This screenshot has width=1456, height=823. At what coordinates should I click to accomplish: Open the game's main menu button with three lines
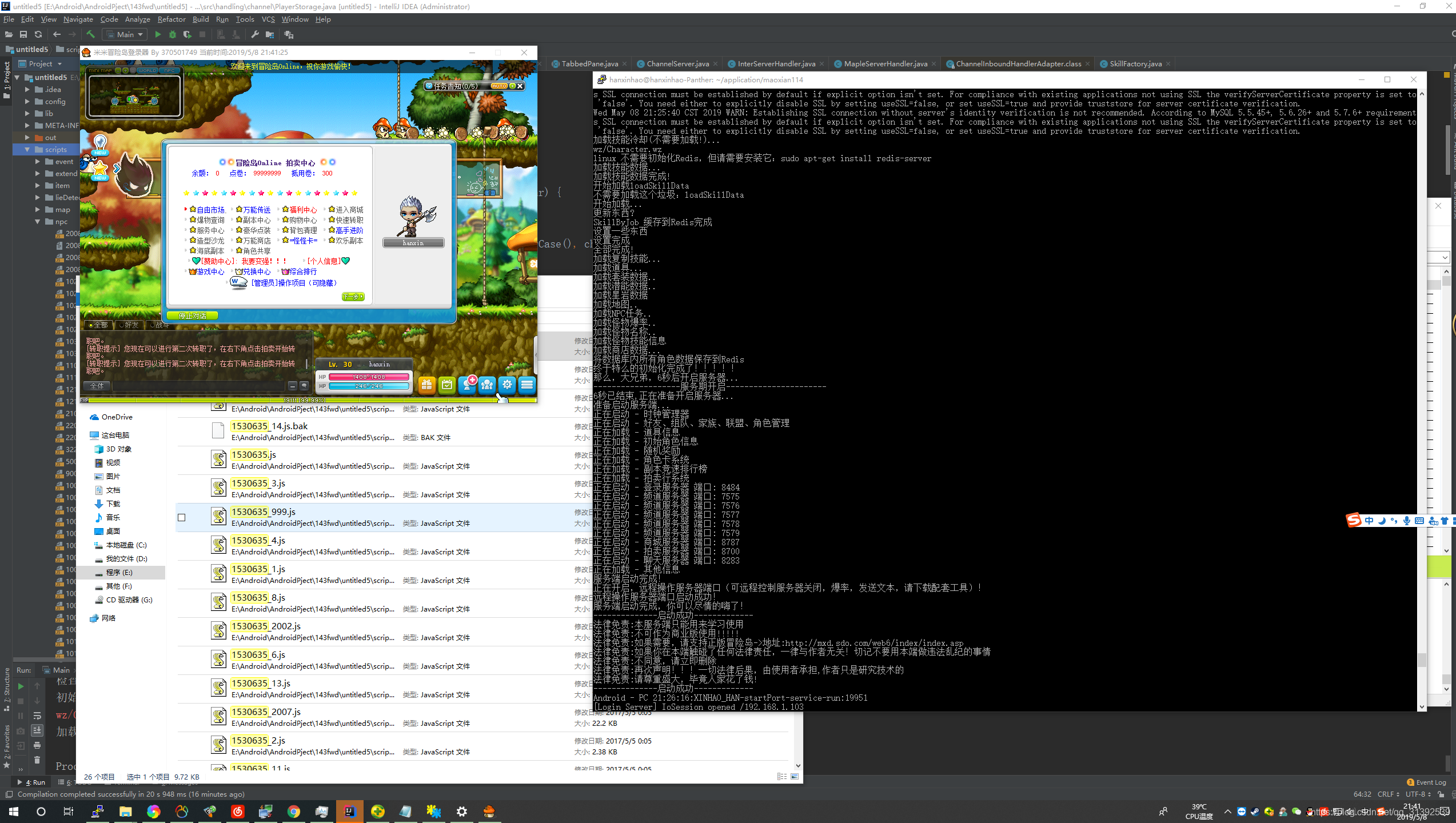pos(527,385)
